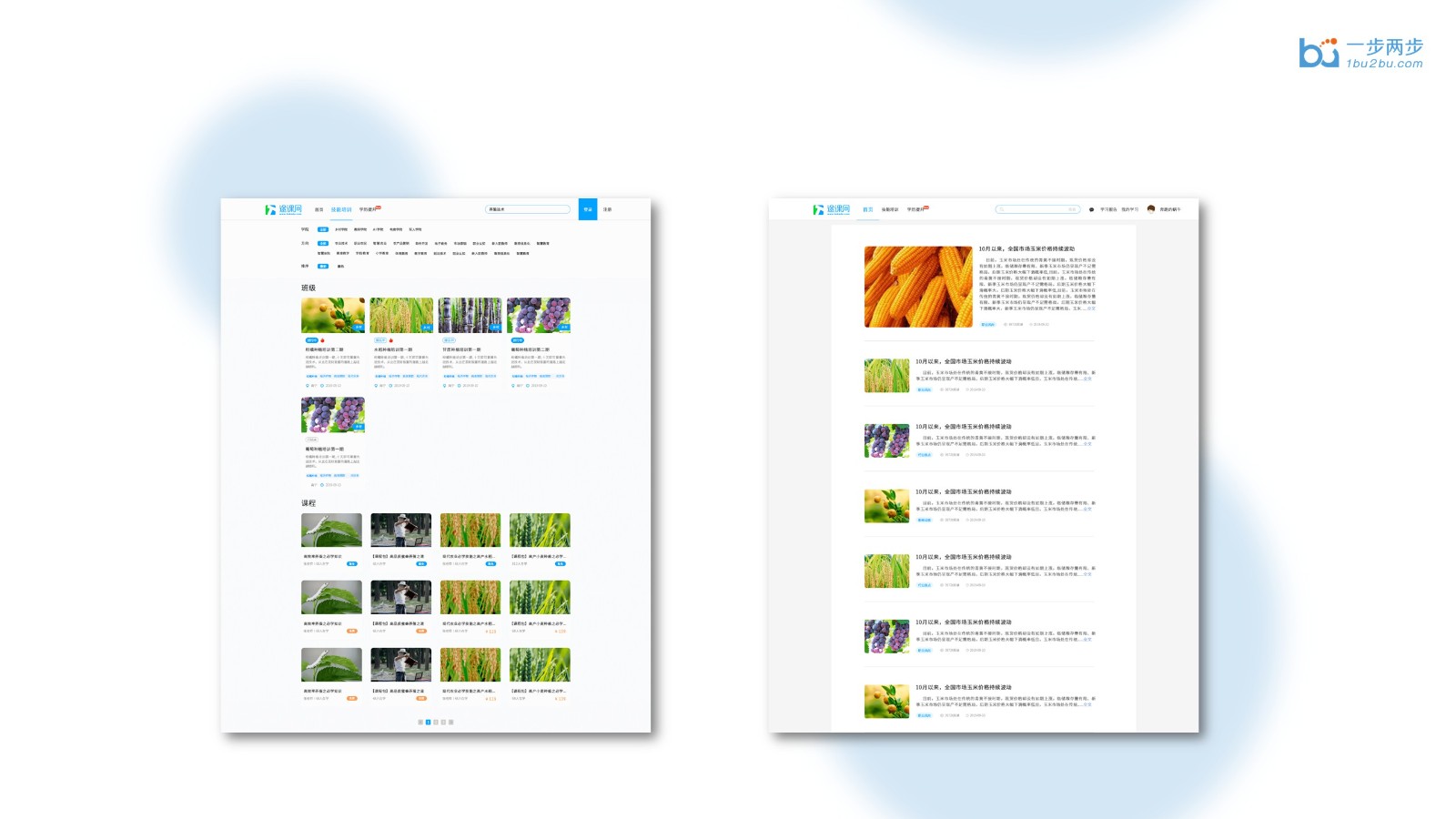Open the large corn article image

pos(917,287)
